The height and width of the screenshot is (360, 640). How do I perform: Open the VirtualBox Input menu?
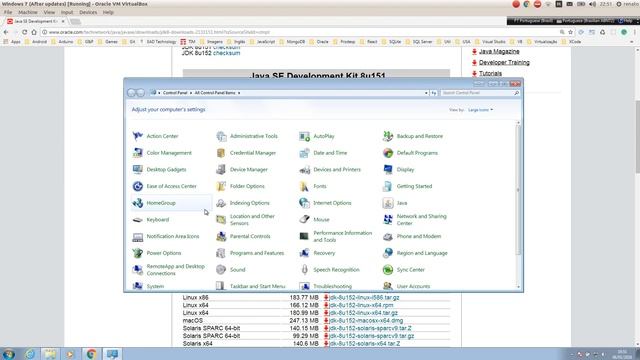(67, 12)
